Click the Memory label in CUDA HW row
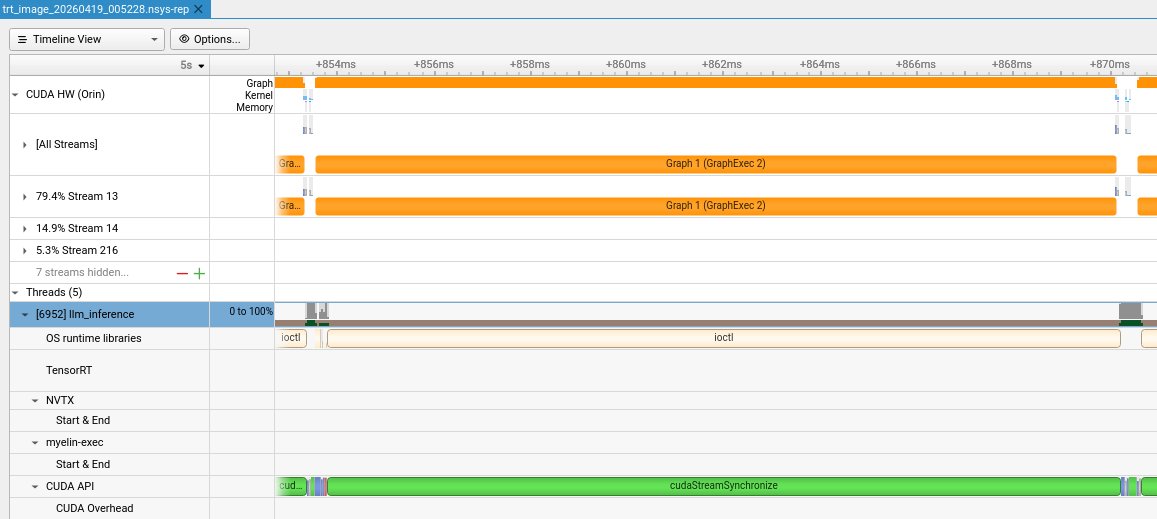 tap(255, 107)
